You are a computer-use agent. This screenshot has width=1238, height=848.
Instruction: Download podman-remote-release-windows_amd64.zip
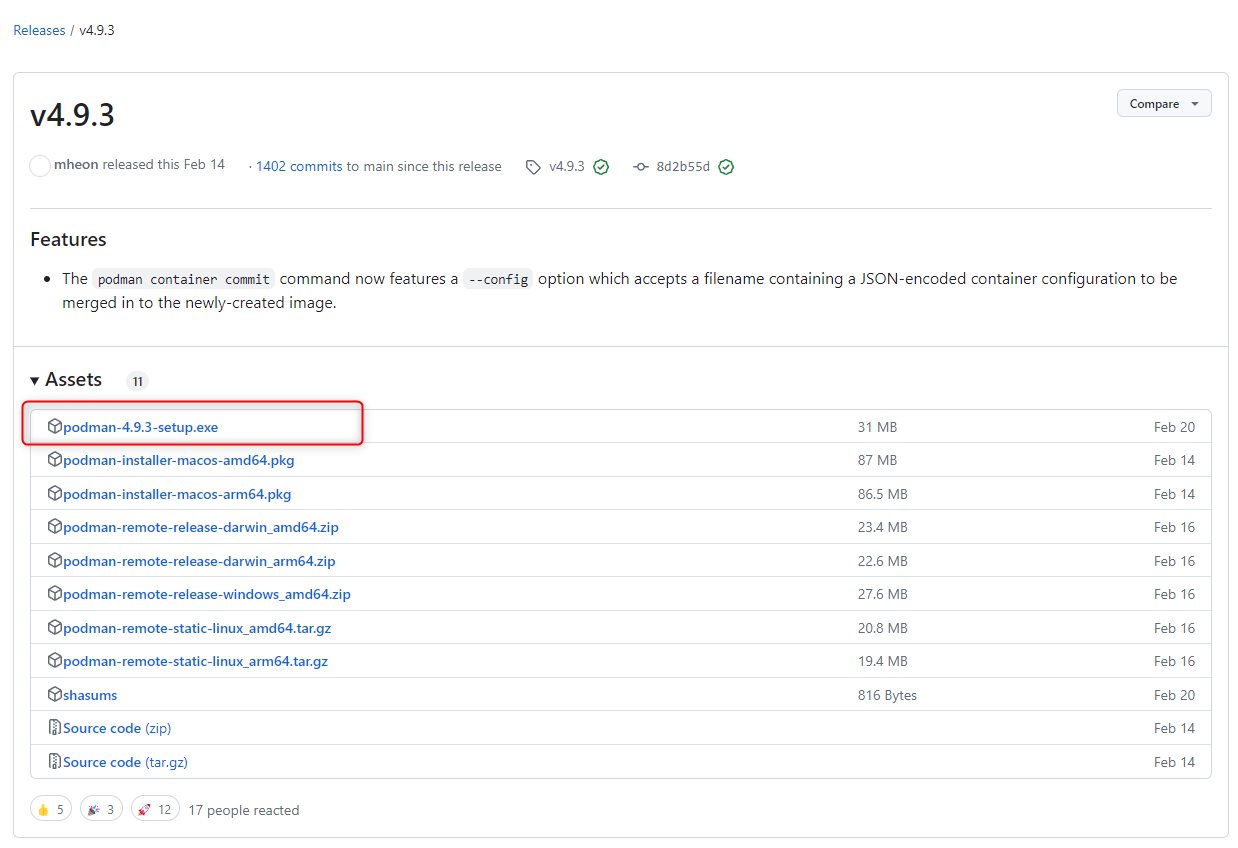pyautogui.click(x=206, y=594)
